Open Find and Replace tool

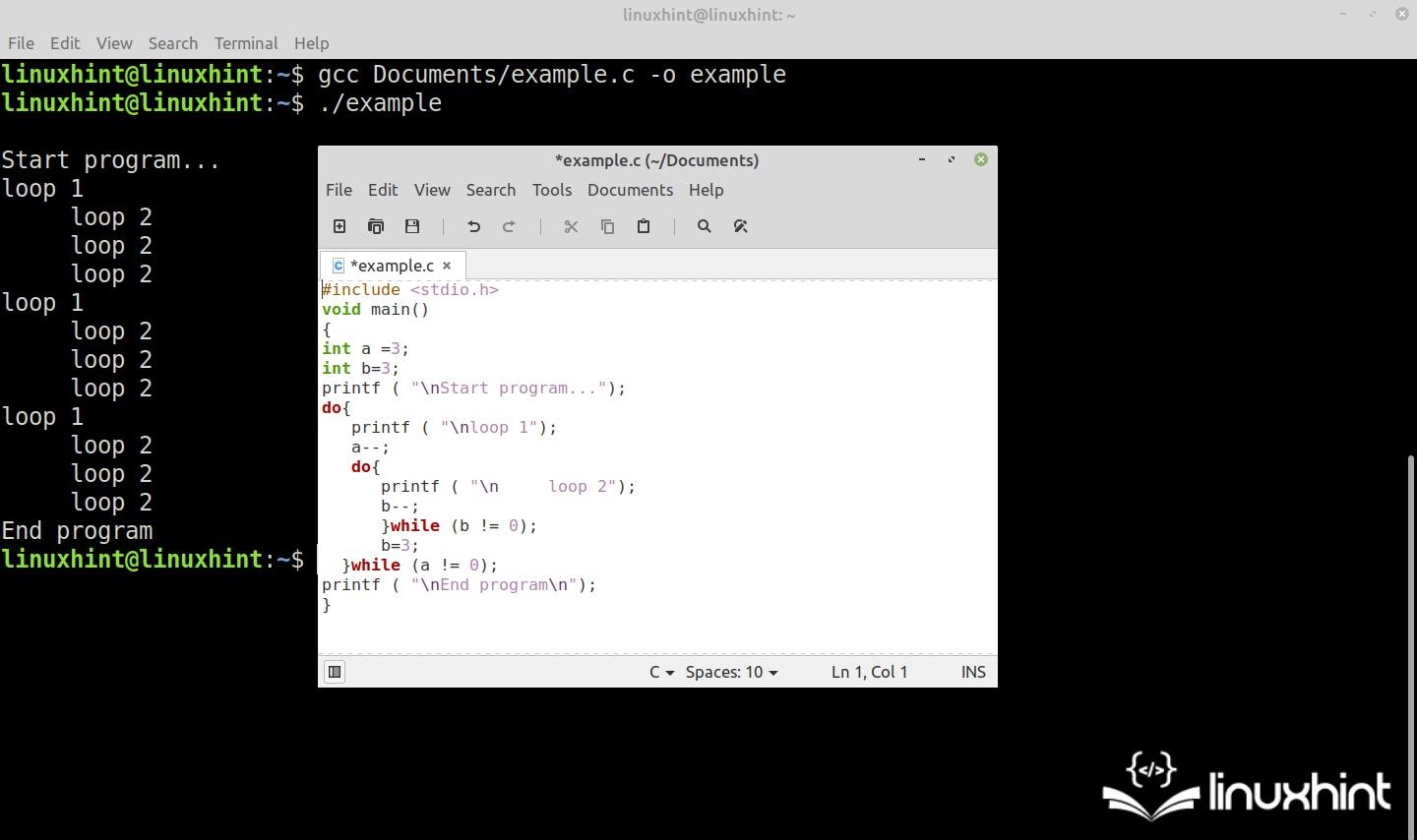point(741,226)
